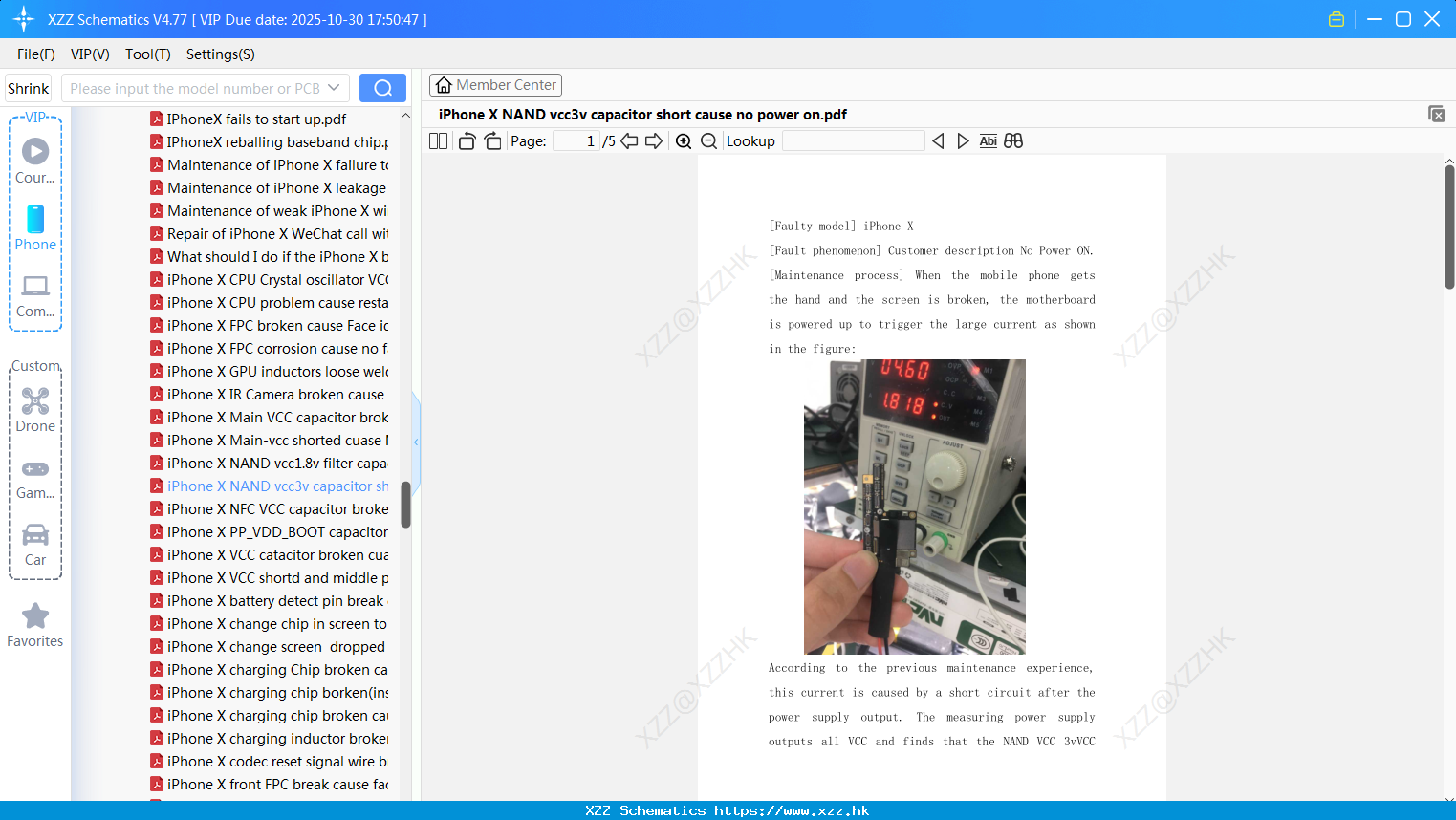Open IPhoneX reballing baseband chip file
The width and height of the screenshot is (1456, 820).
(269, 141)
